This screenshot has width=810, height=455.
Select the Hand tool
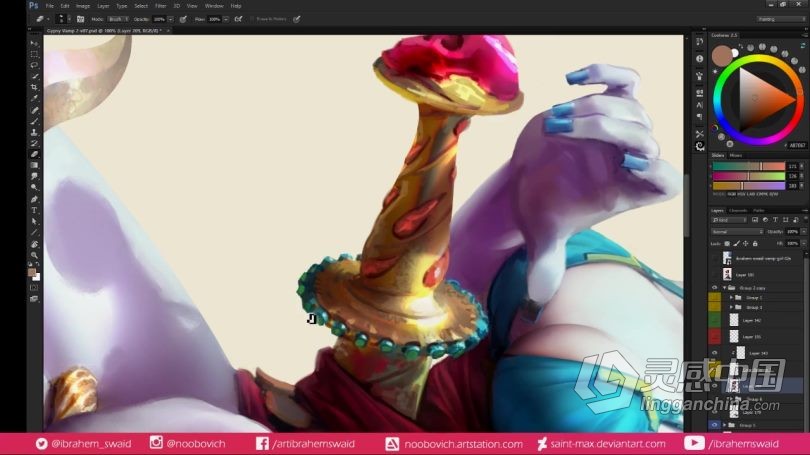(34, 244)
